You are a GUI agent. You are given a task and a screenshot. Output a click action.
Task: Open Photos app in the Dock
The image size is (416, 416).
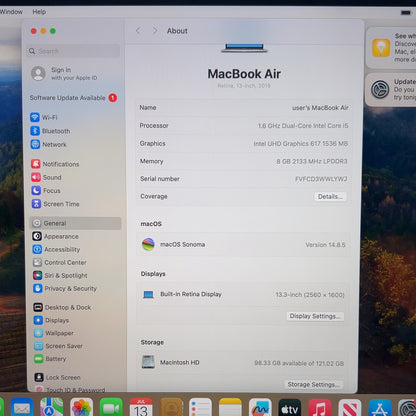[x=81, y=407]
